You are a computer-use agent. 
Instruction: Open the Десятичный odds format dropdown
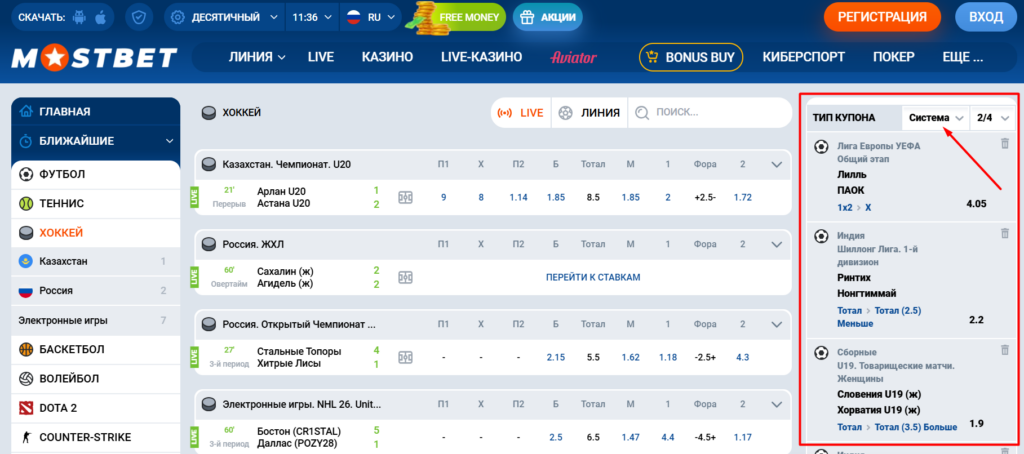pyautogui.click(x=223, y=17)
